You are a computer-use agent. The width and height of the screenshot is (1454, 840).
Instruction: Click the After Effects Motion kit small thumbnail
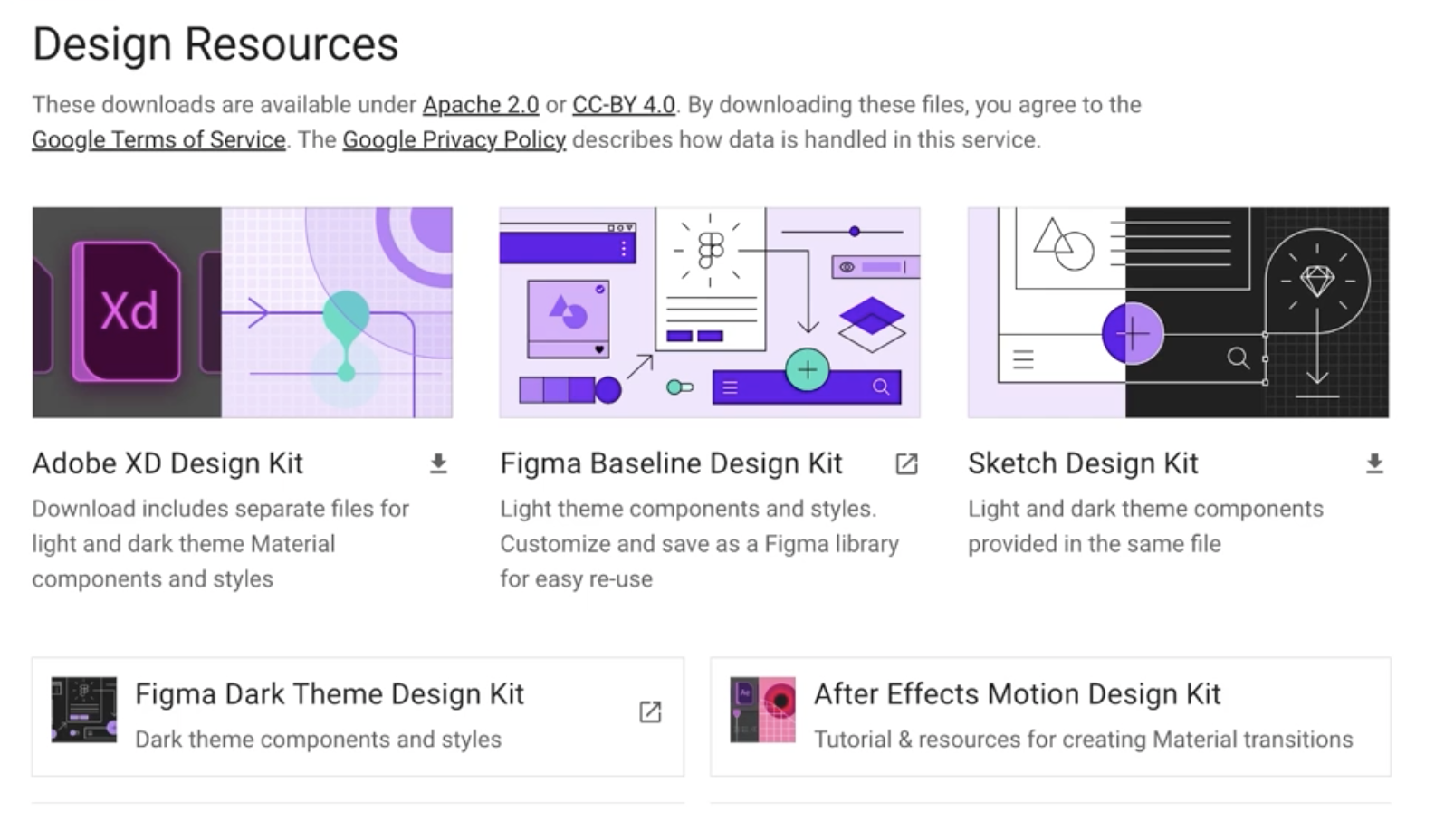click(x=763, y=710)
